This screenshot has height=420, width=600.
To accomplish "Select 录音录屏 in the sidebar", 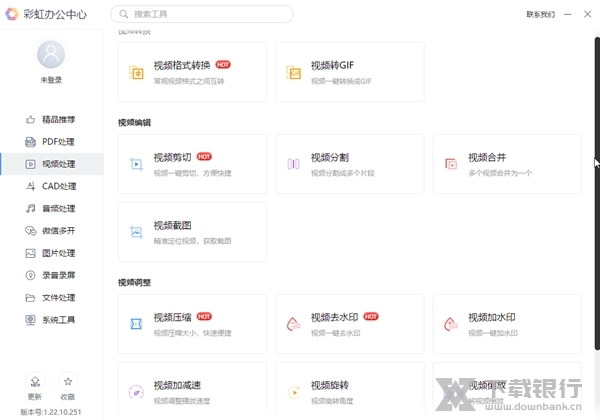I will (52, 275).
